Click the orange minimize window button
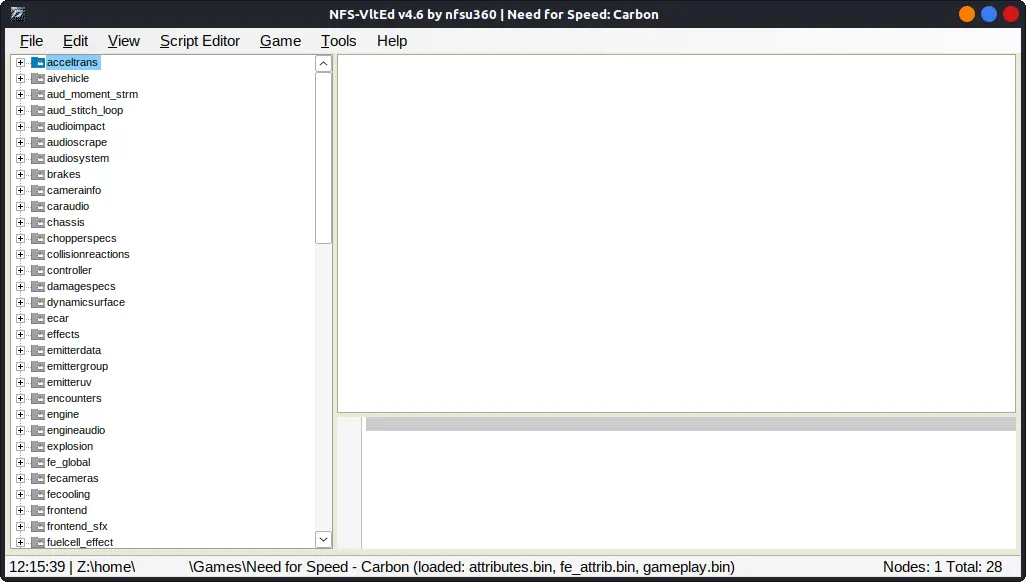 point(966,14)
